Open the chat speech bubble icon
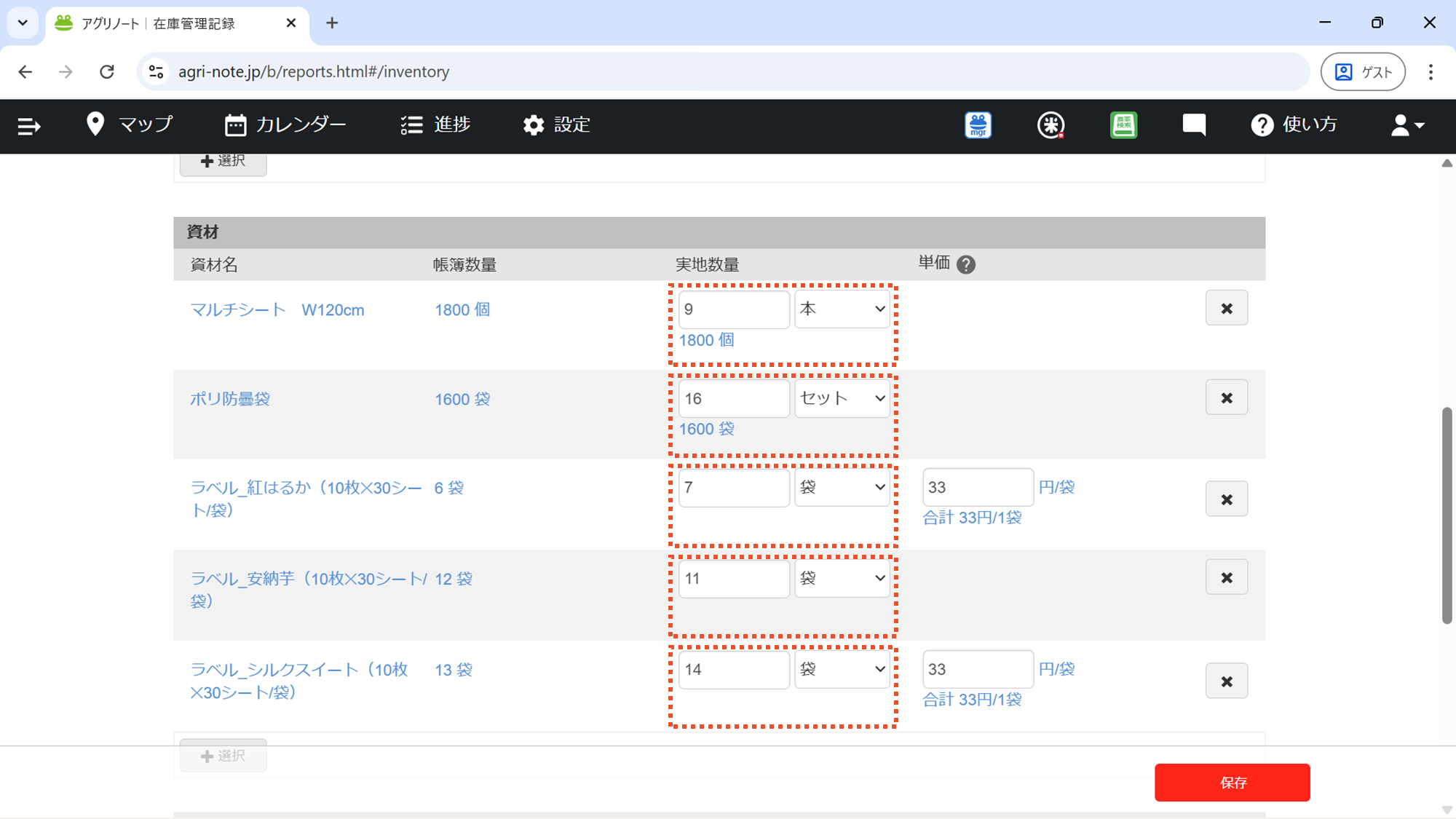The width and height of the screenshot is (1456, 819). pos(1194,125)
